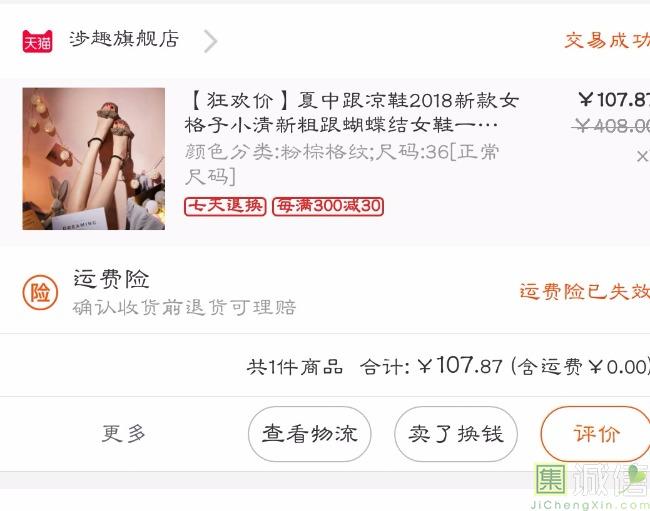Click the ¥107.87 item price

614,99
